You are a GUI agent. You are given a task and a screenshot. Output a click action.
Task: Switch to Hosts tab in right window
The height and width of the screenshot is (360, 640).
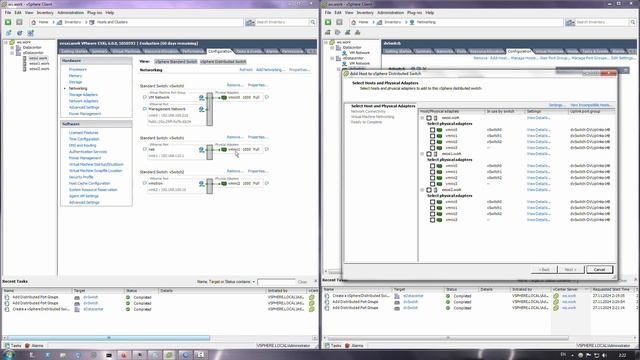(572, 51)
